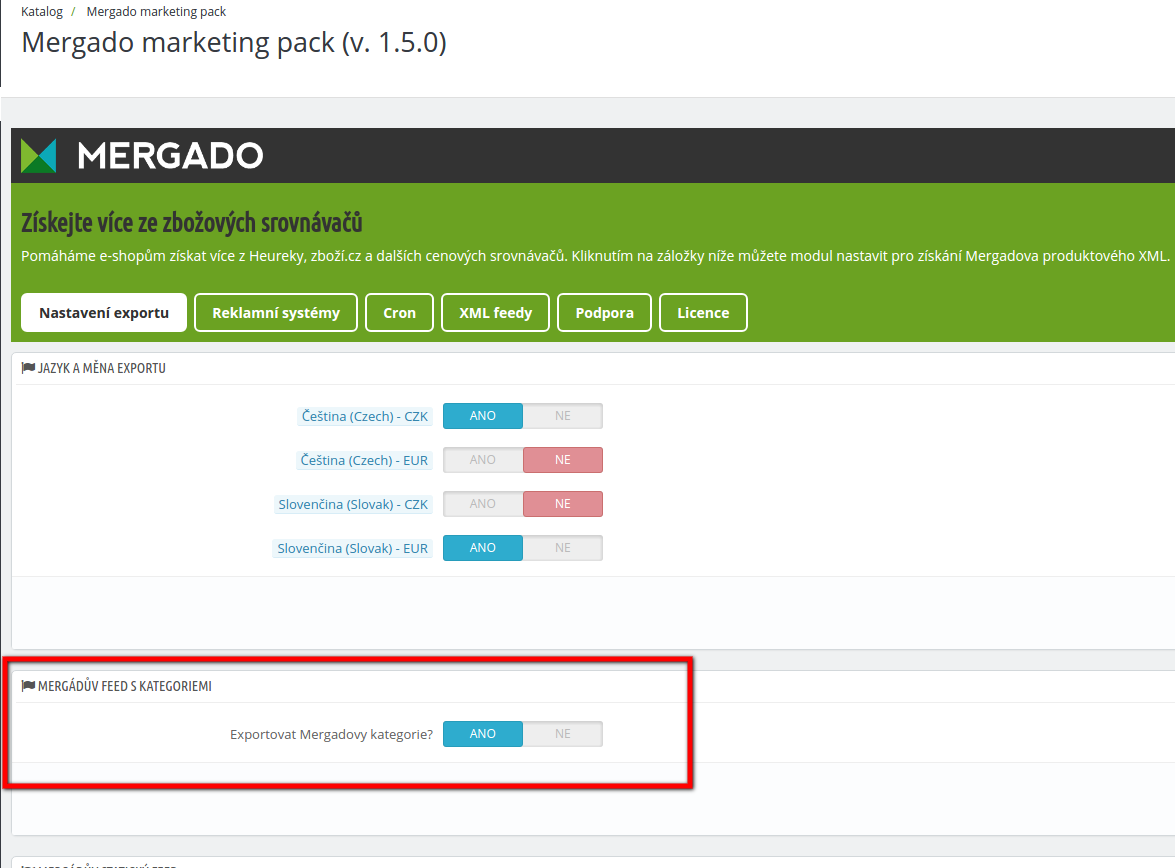1175x868 pixels.
Task: Open the Reklamní systémy tab
Action: tap(276, 313)
